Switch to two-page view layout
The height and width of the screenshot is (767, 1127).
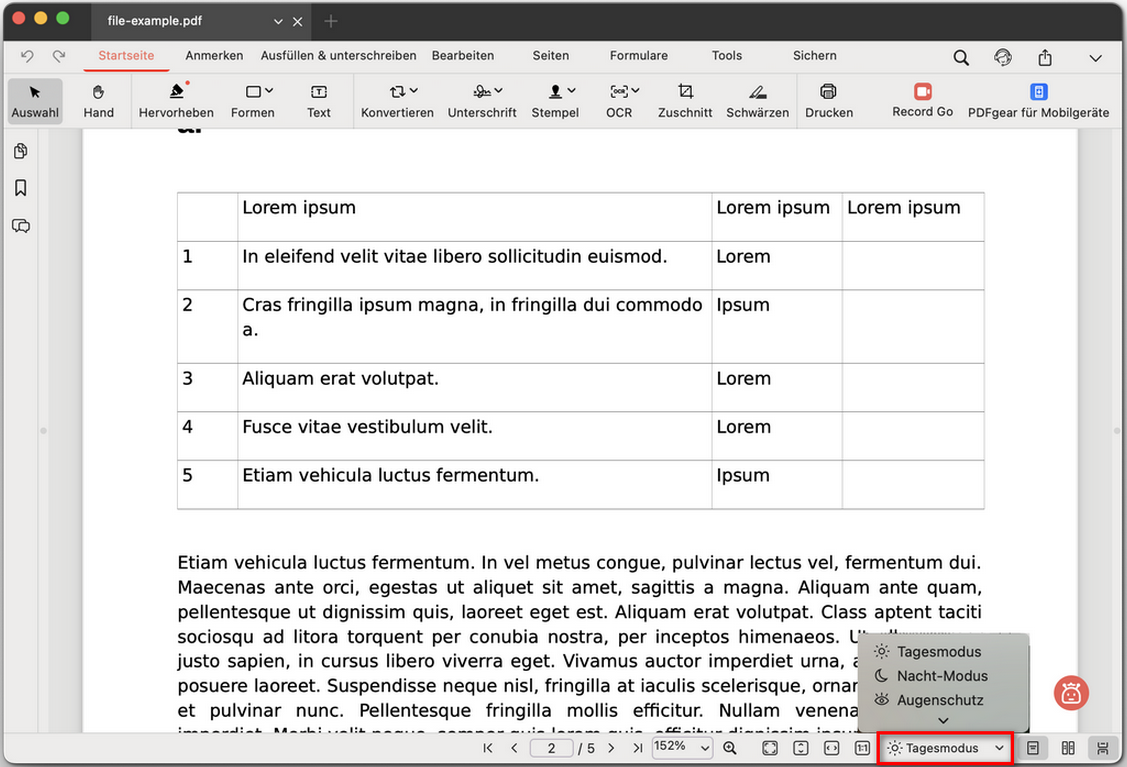[x=1066, y=747]
